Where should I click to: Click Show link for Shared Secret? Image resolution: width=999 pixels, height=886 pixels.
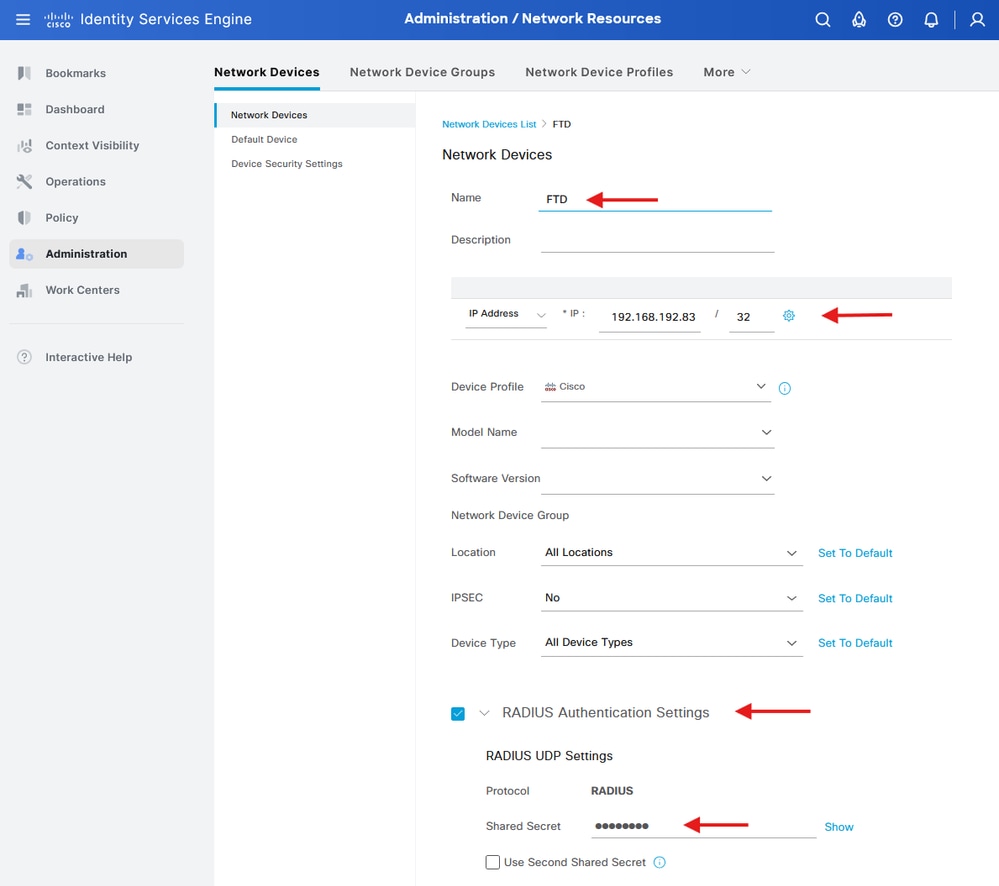click(x=838, y=827)
